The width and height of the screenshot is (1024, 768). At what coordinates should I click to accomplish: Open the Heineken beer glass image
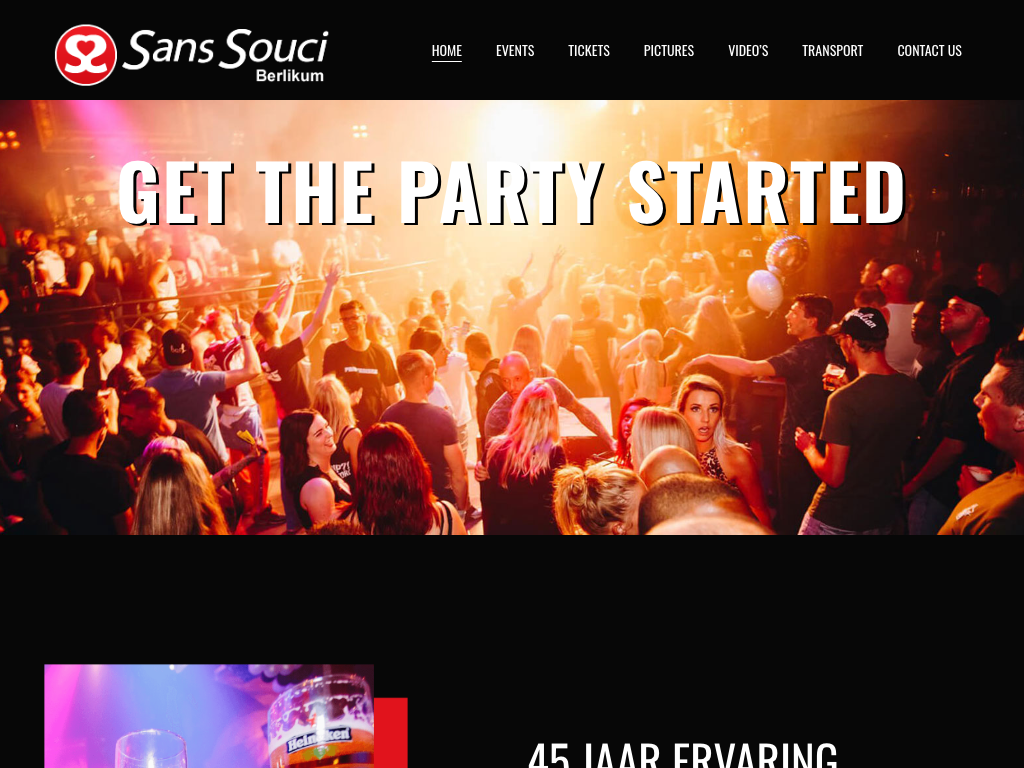pos(209,716)
